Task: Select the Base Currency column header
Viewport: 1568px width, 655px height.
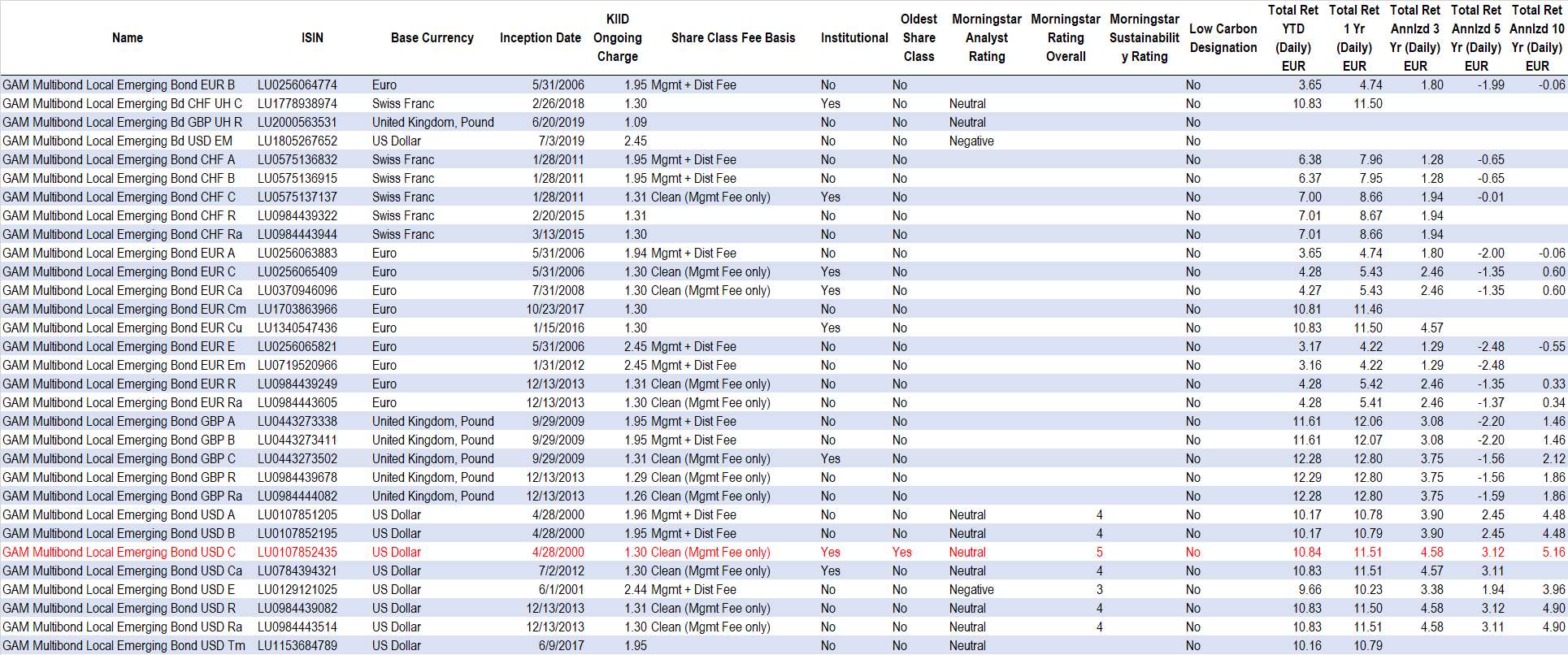Action: click(x=432, y=38)
